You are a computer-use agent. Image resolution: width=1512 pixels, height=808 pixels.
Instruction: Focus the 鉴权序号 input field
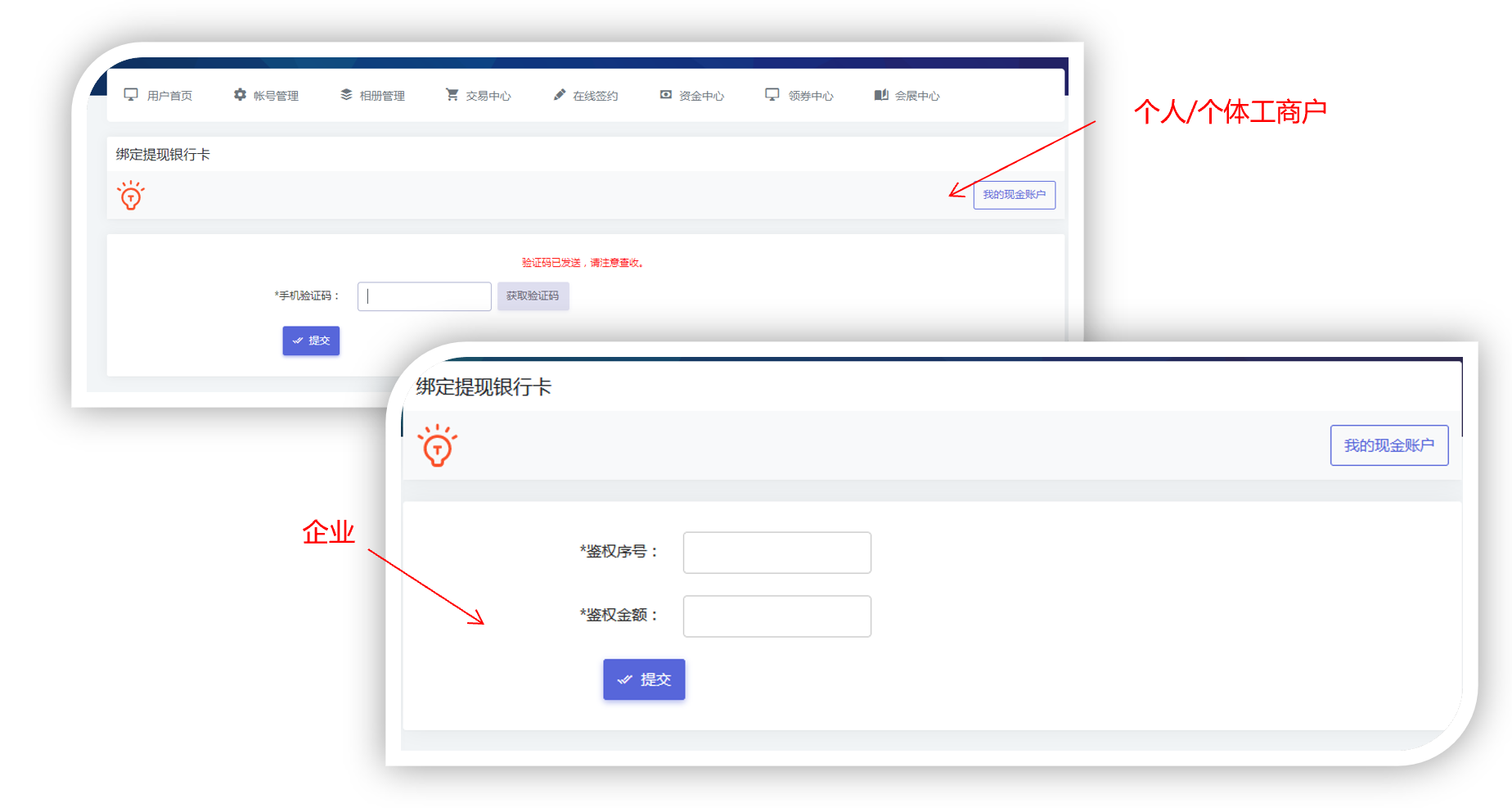tap(777, 553)
